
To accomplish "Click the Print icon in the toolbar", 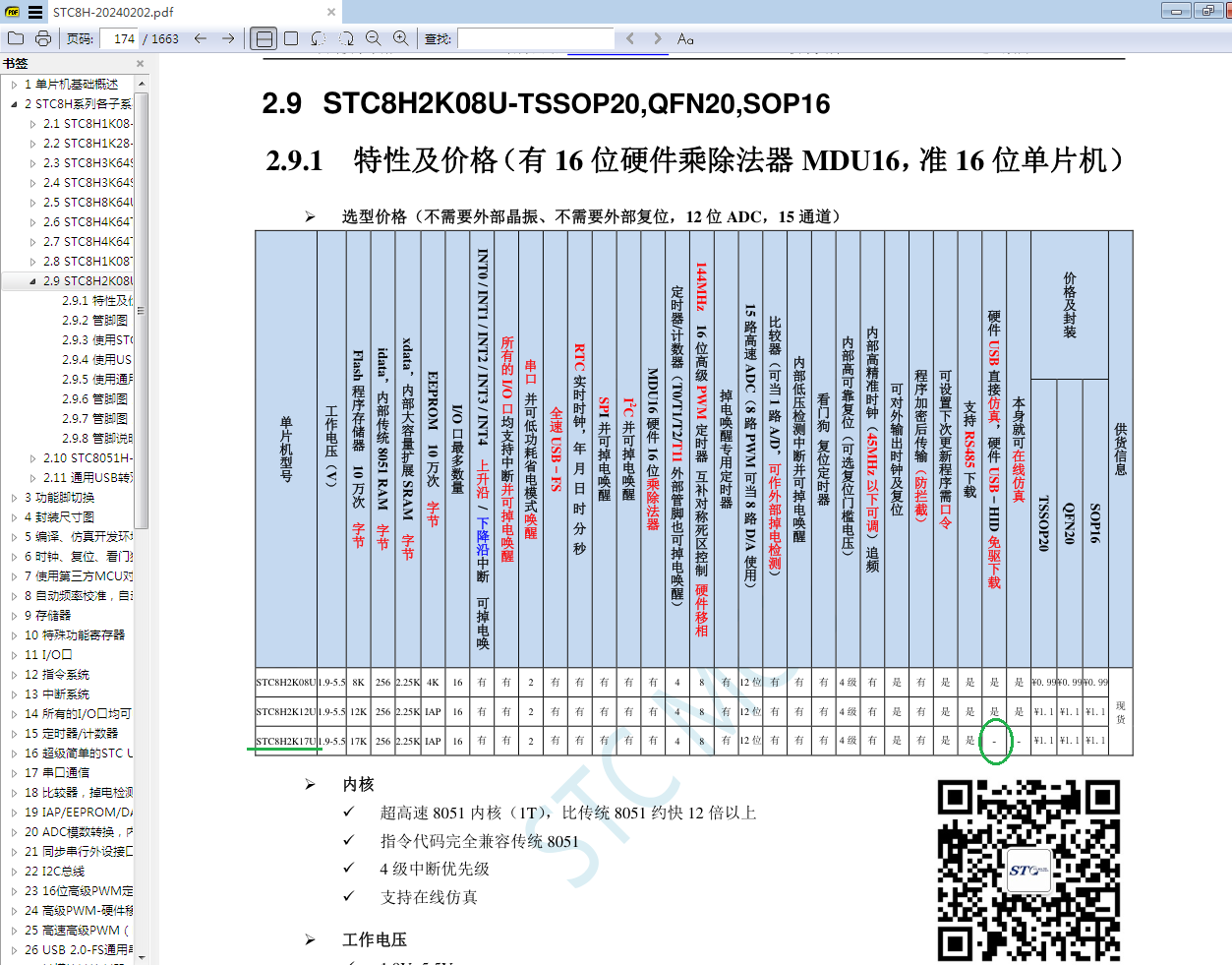I will click(x=43, y=38).
